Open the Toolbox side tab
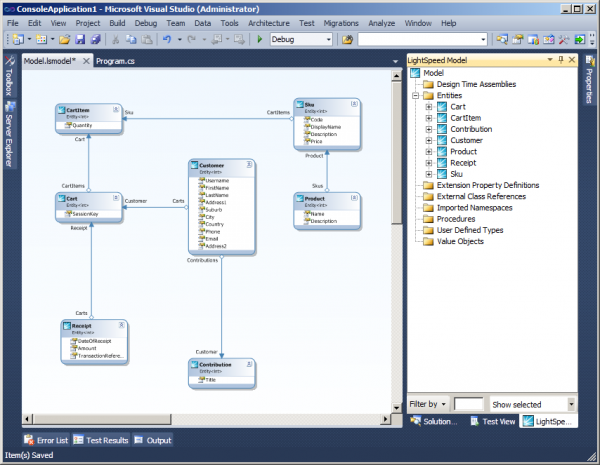This screenshot has width=600, height=465. pos(9,76)
